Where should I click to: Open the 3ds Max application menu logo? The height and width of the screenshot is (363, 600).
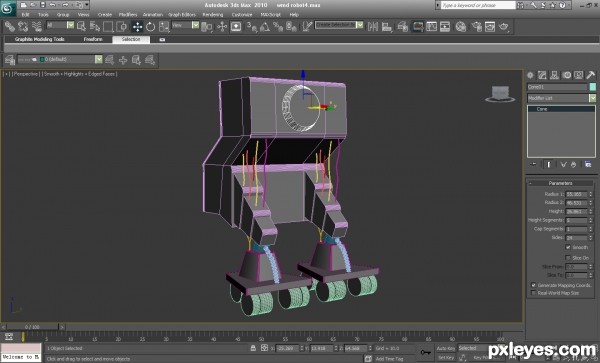8,8
